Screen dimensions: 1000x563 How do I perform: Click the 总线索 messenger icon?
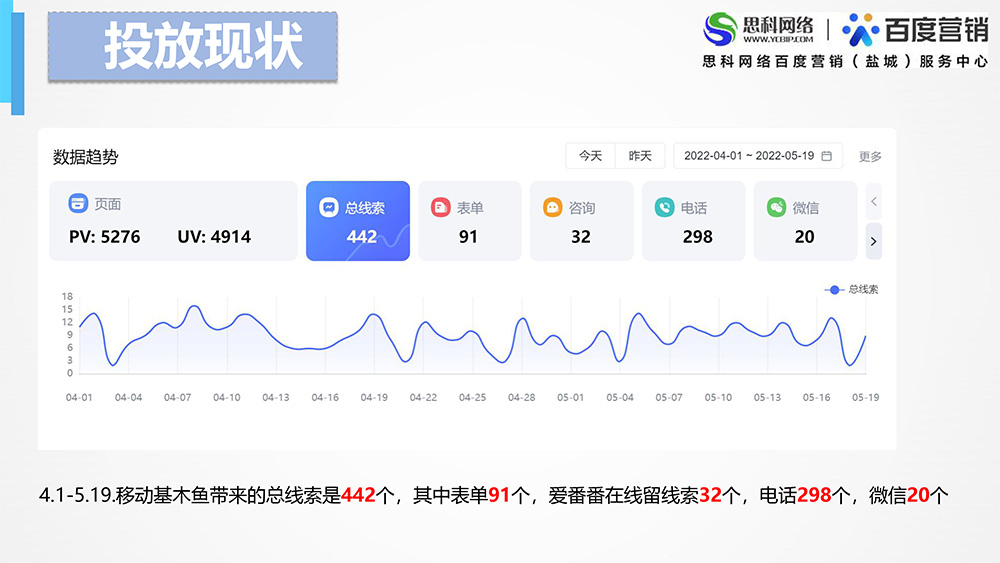(329, 208)
